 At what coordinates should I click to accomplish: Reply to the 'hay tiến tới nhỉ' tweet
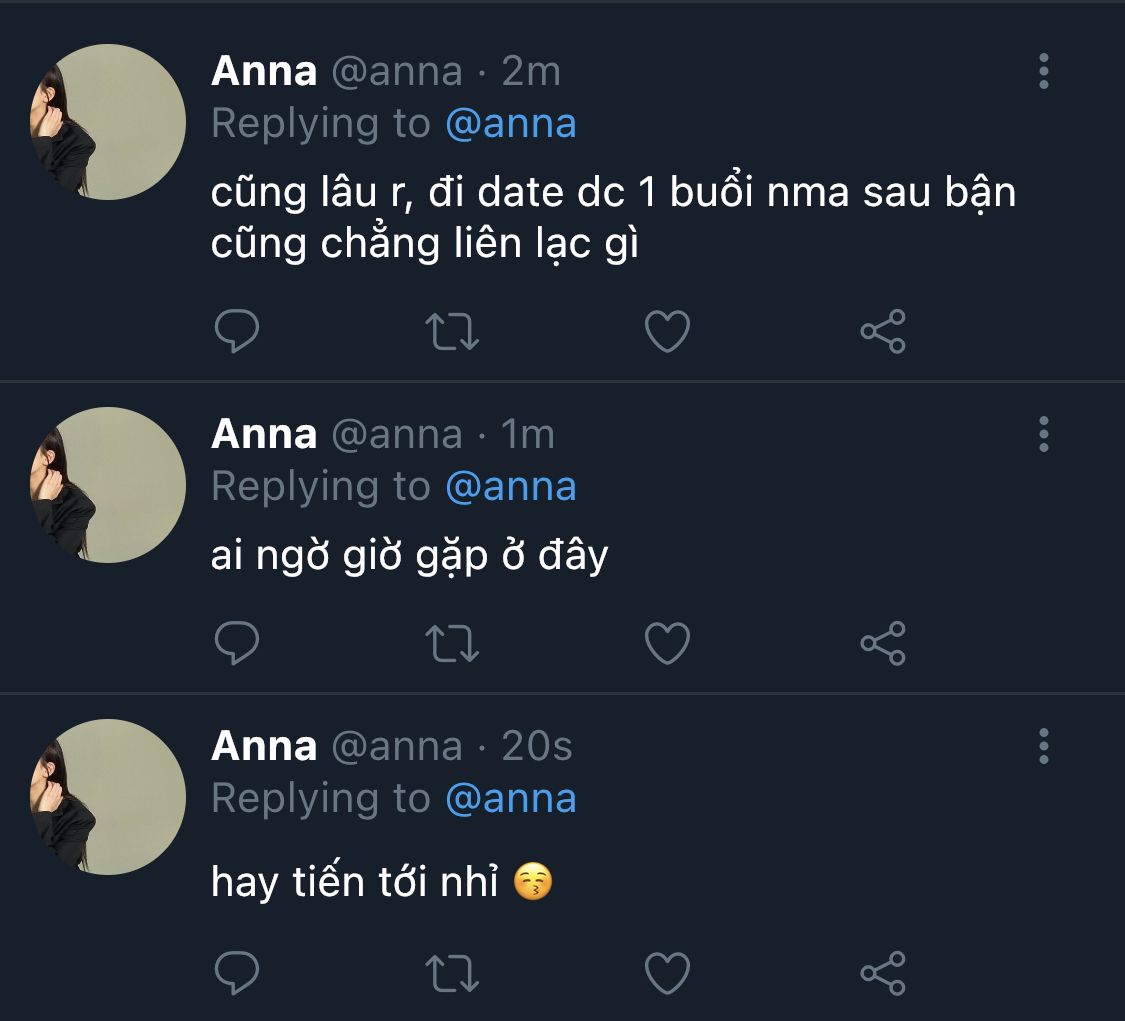(x=237, y=973)
